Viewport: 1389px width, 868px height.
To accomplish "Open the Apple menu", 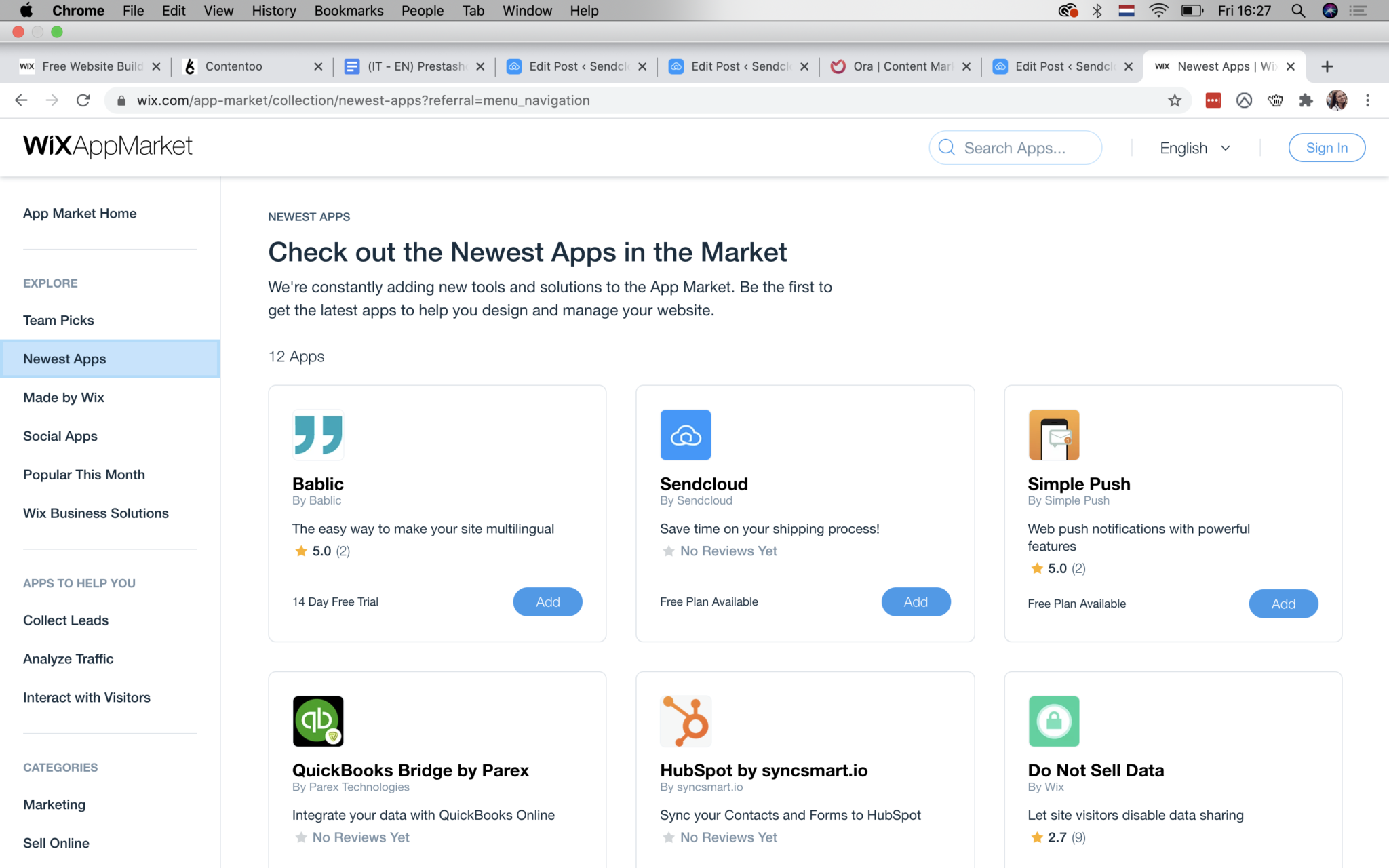I will (26, 10).
